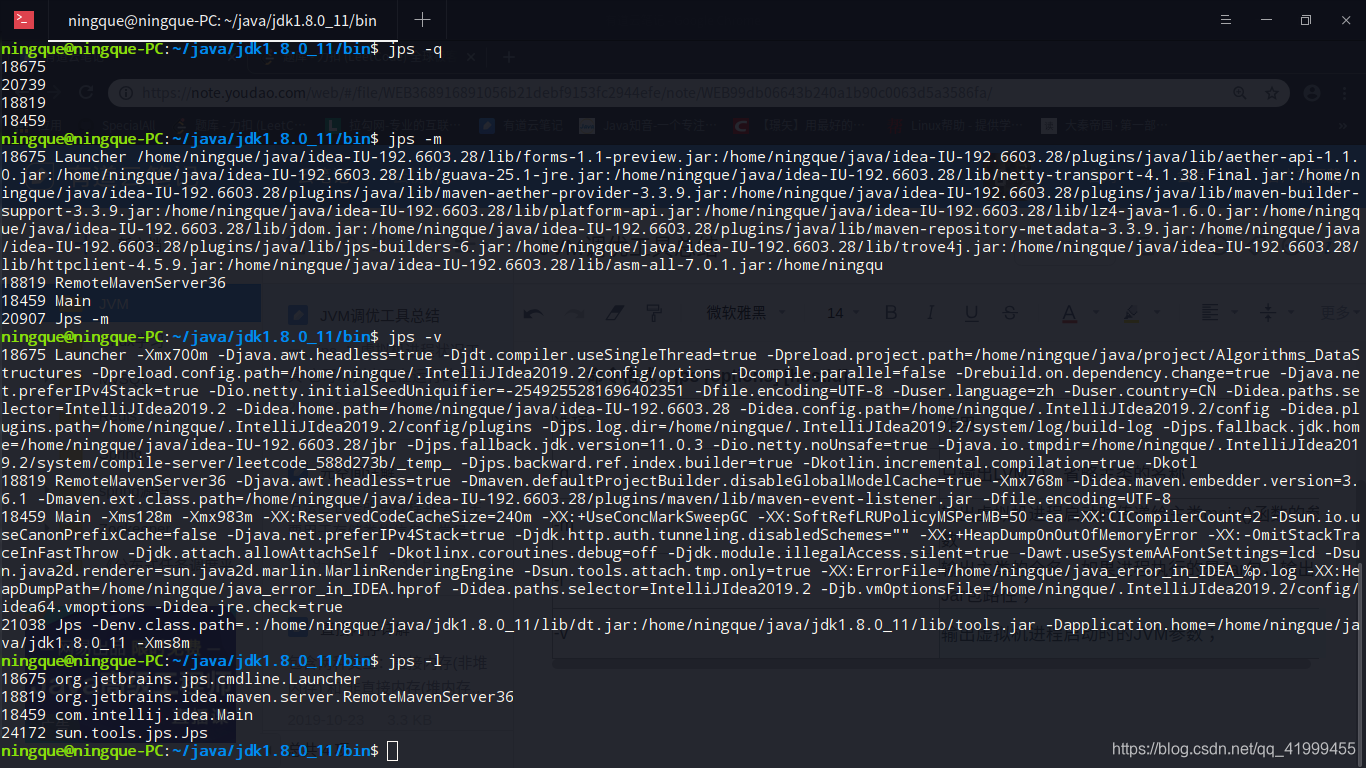This screenshot has height=768, width=1366.
Task: Click 'com.intellij.idea.Main' in jps -l output
Action: [153, 715]
